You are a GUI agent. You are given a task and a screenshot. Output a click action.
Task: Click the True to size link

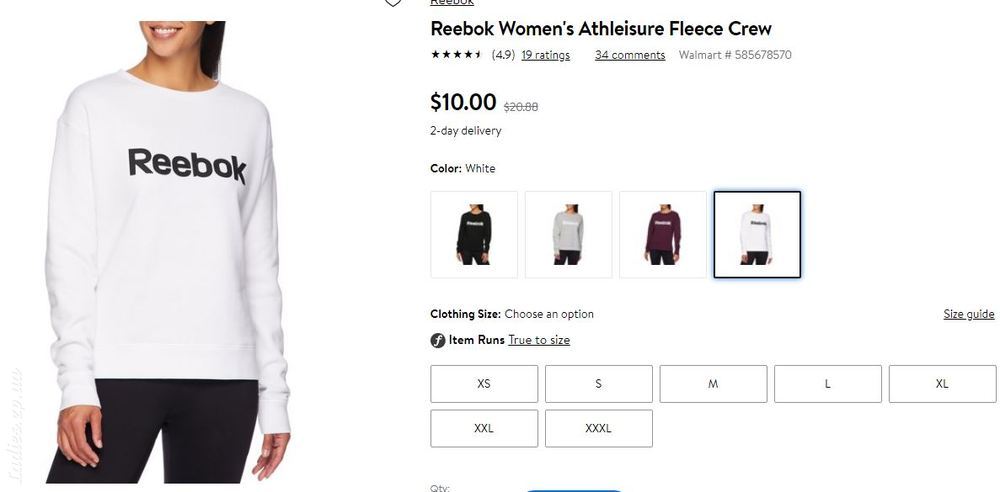[539, 340]
